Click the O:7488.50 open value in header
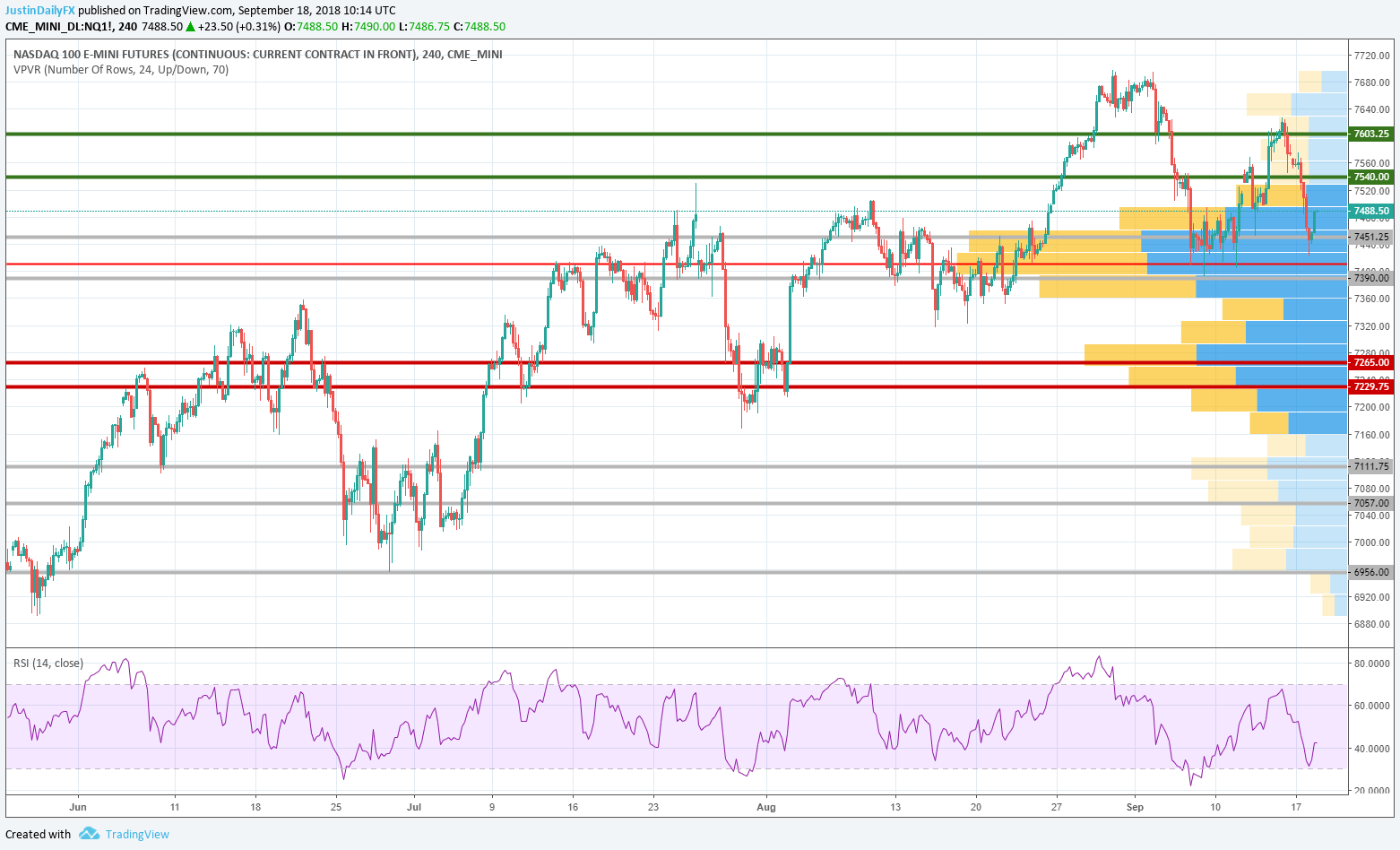The image size is (1400, 850). pos(312,27)
